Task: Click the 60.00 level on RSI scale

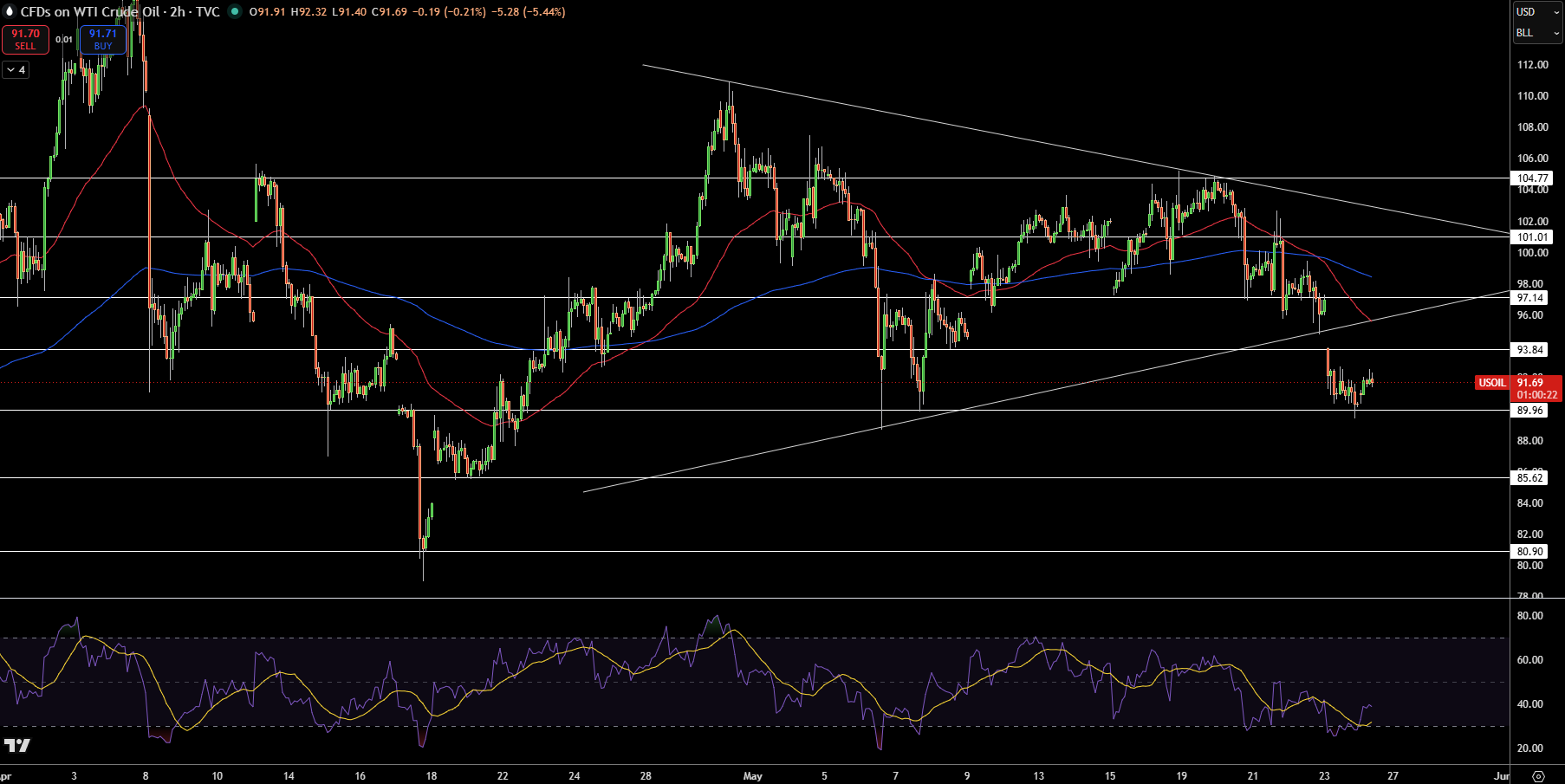Action: [1530, 660]
